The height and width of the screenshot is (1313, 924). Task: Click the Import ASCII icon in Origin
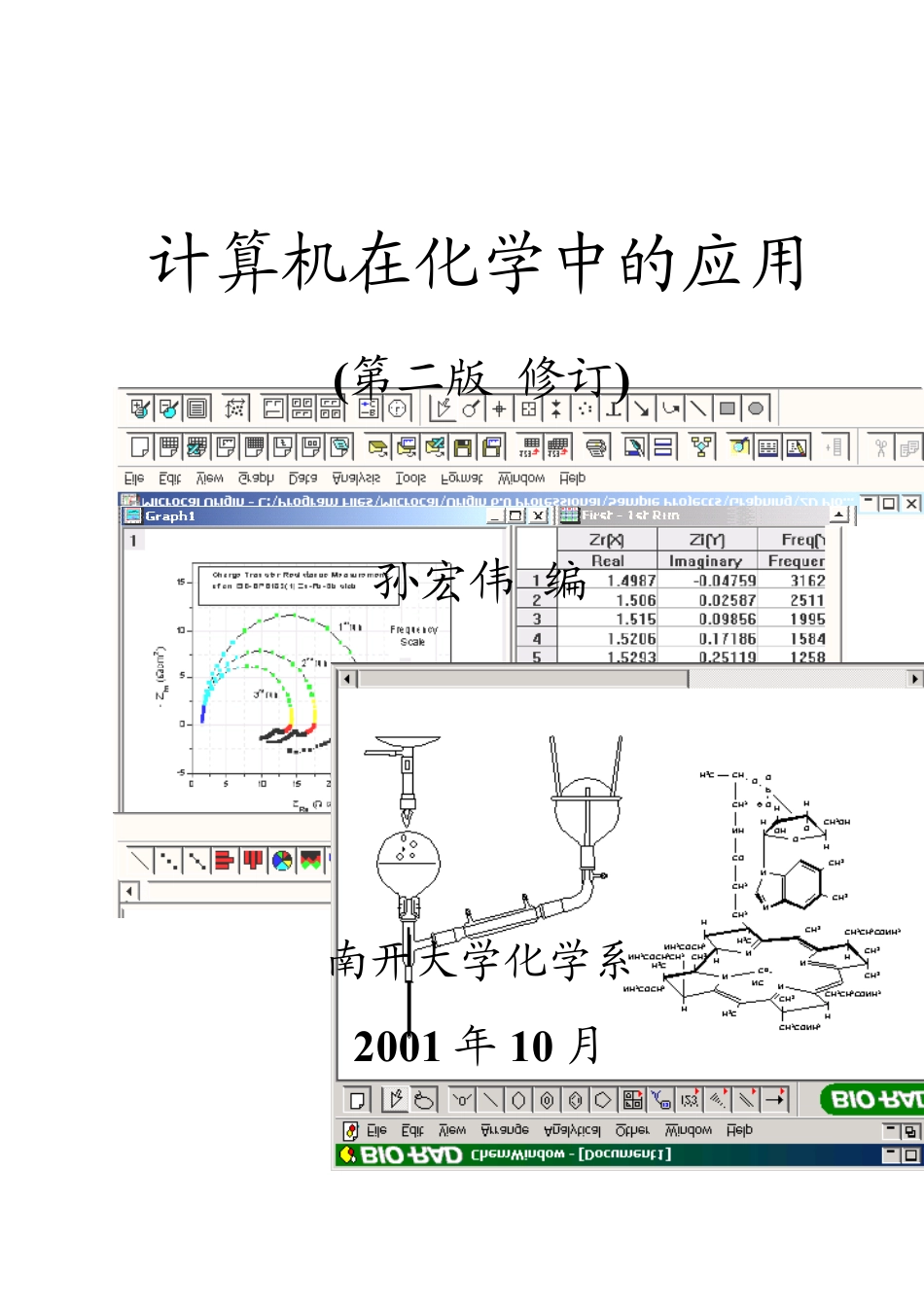[x=530, y=446]
